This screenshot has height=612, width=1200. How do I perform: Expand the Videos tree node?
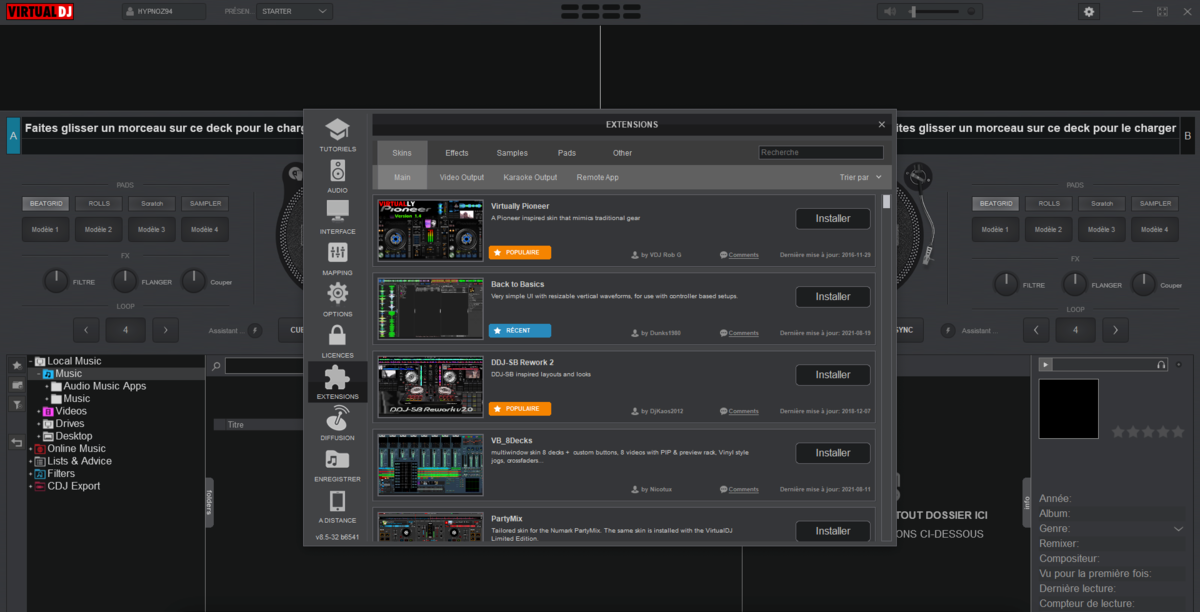click(38, 411)
